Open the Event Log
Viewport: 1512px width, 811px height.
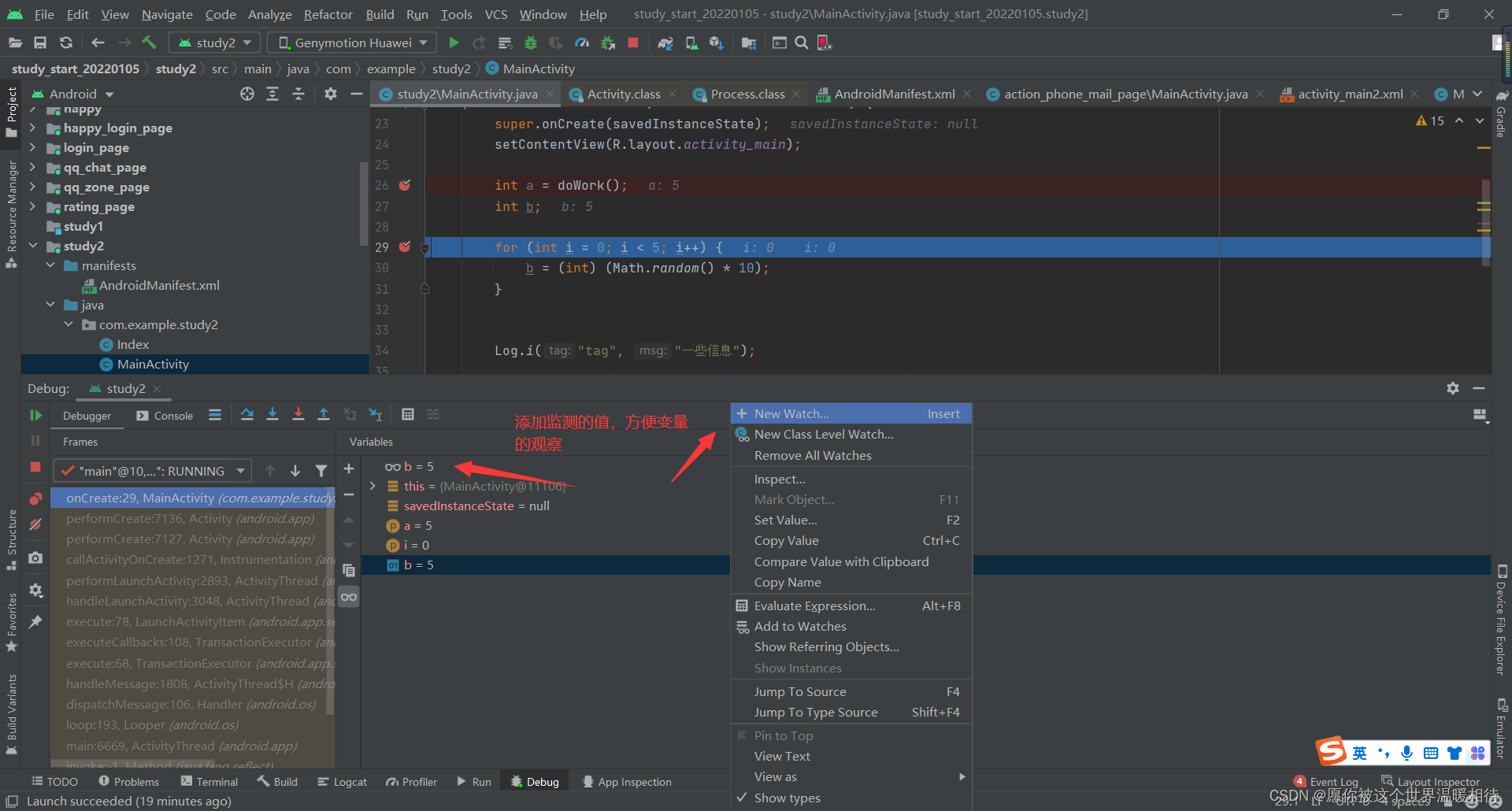pyautogui.click(x=1326, y=782)
